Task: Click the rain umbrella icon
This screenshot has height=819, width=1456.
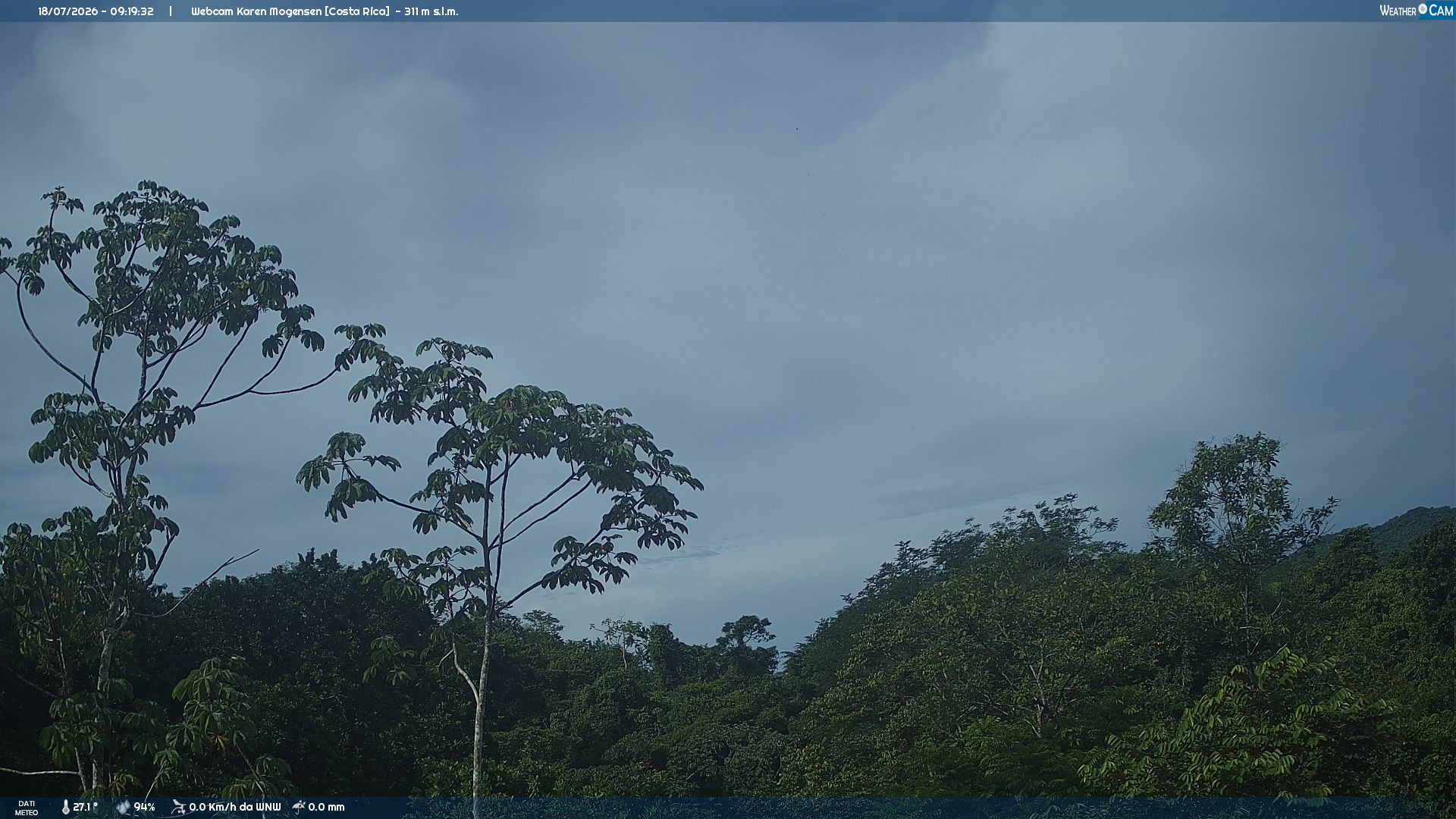Action: tap(299, 808)
